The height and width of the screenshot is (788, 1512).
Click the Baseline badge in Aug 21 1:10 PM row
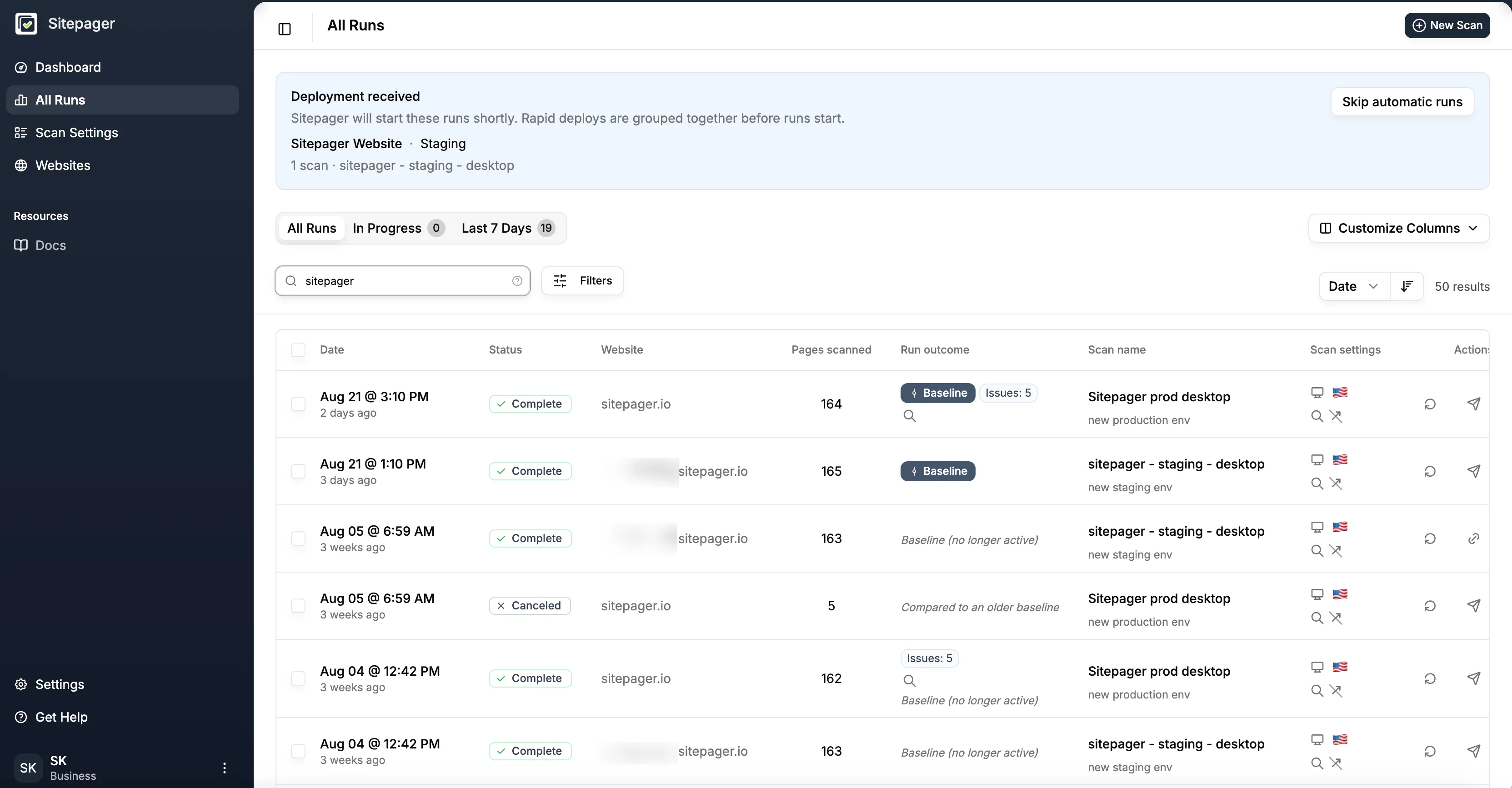tap(937, 471)
